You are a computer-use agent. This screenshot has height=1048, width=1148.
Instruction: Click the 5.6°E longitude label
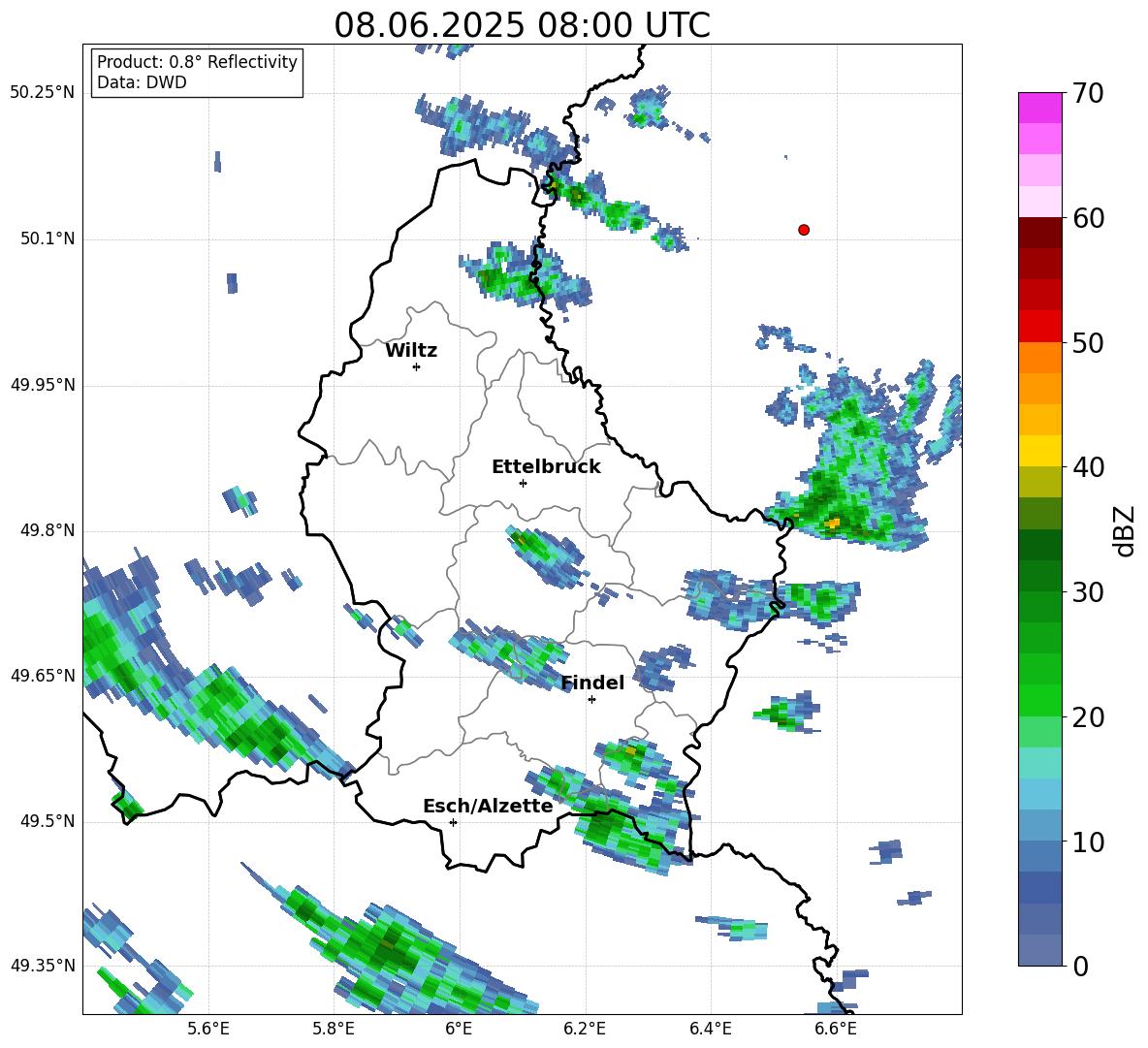click(x=208, y=1029)
